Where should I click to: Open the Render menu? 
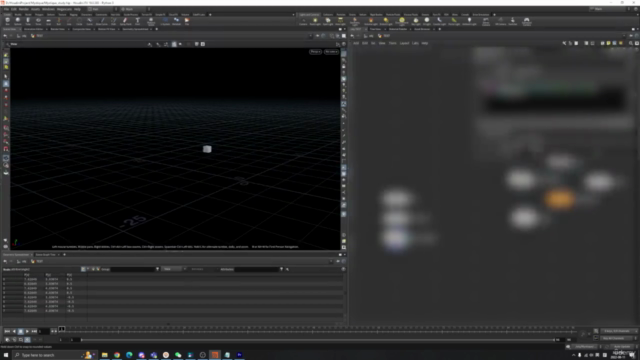24,9
